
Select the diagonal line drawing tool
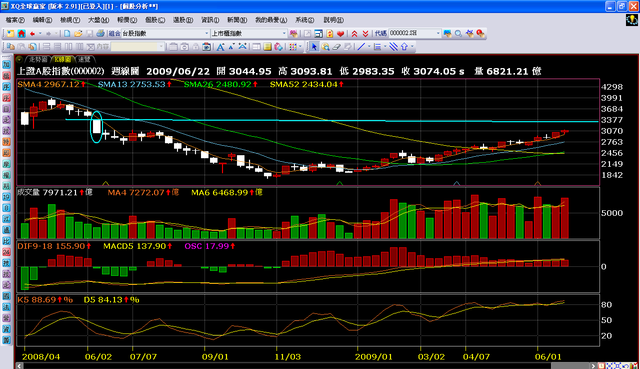(361, 47)
